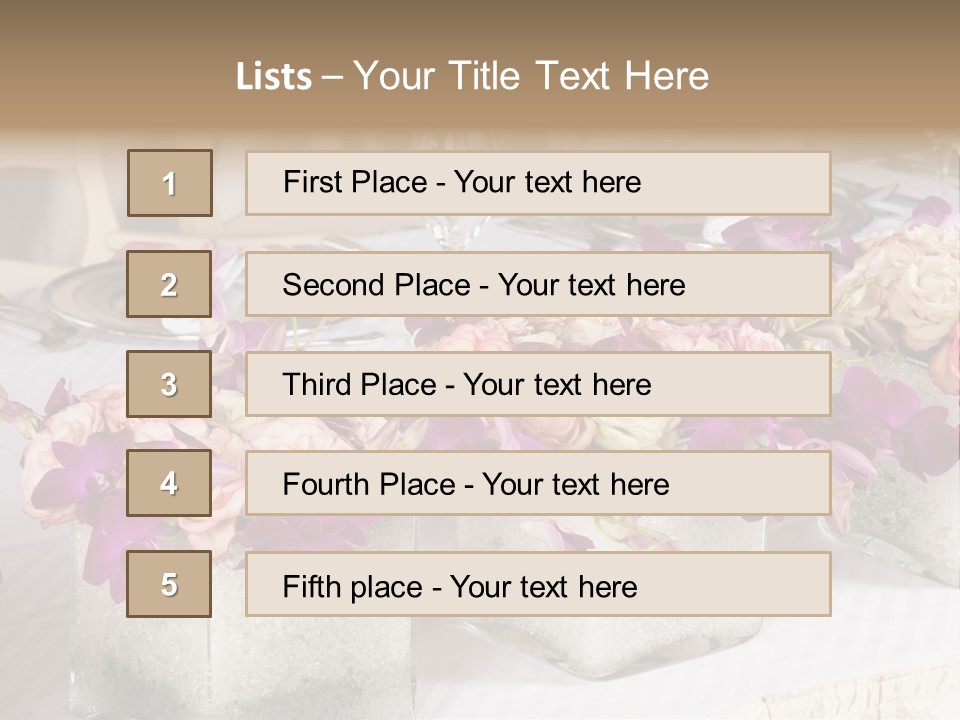The height and width of the screenshot is (720, 960).
Task: Click the "Fifth place - Your text here" bar
Action: click(x=538, y=584)
